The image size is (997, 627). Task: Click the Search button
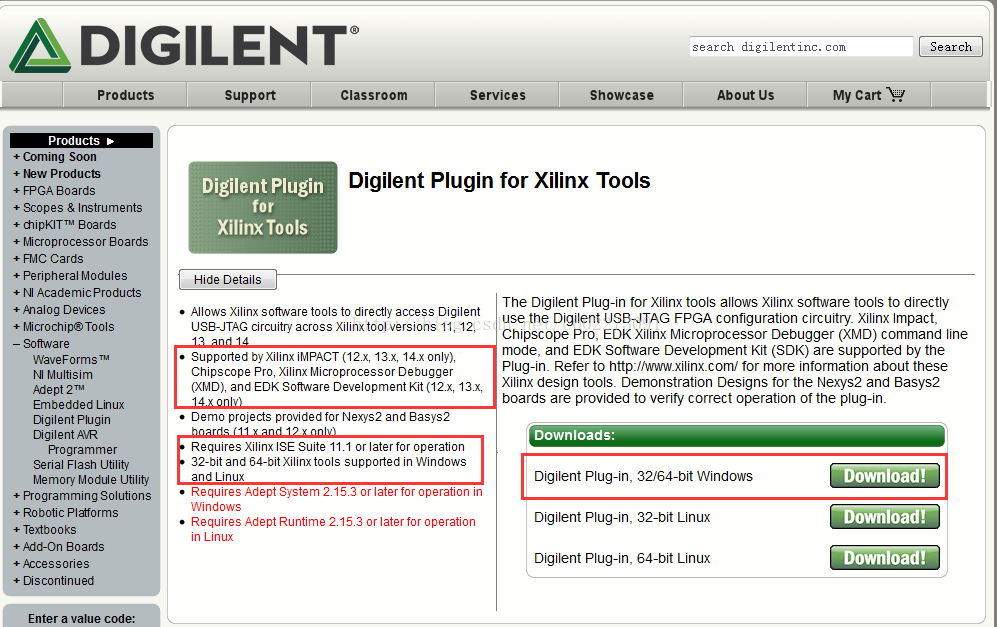point(951,46)
